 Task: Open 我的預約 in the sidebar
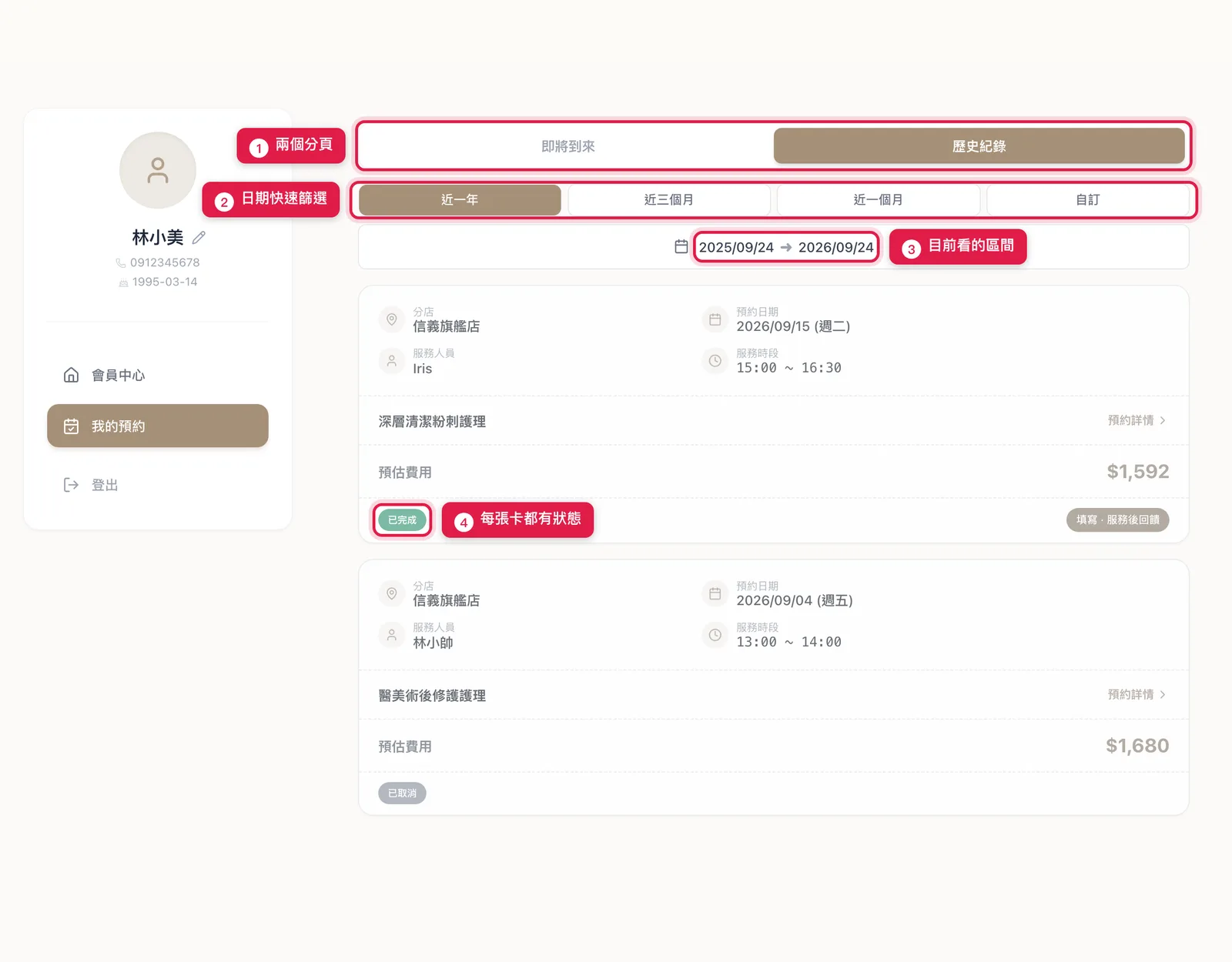click(158, 426)
